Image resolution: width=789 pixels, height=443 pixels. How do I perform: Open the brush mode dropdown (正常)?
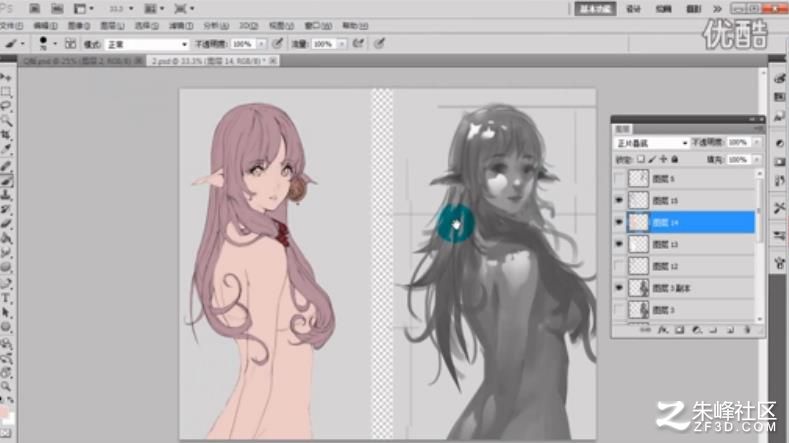tap(146, 44)
